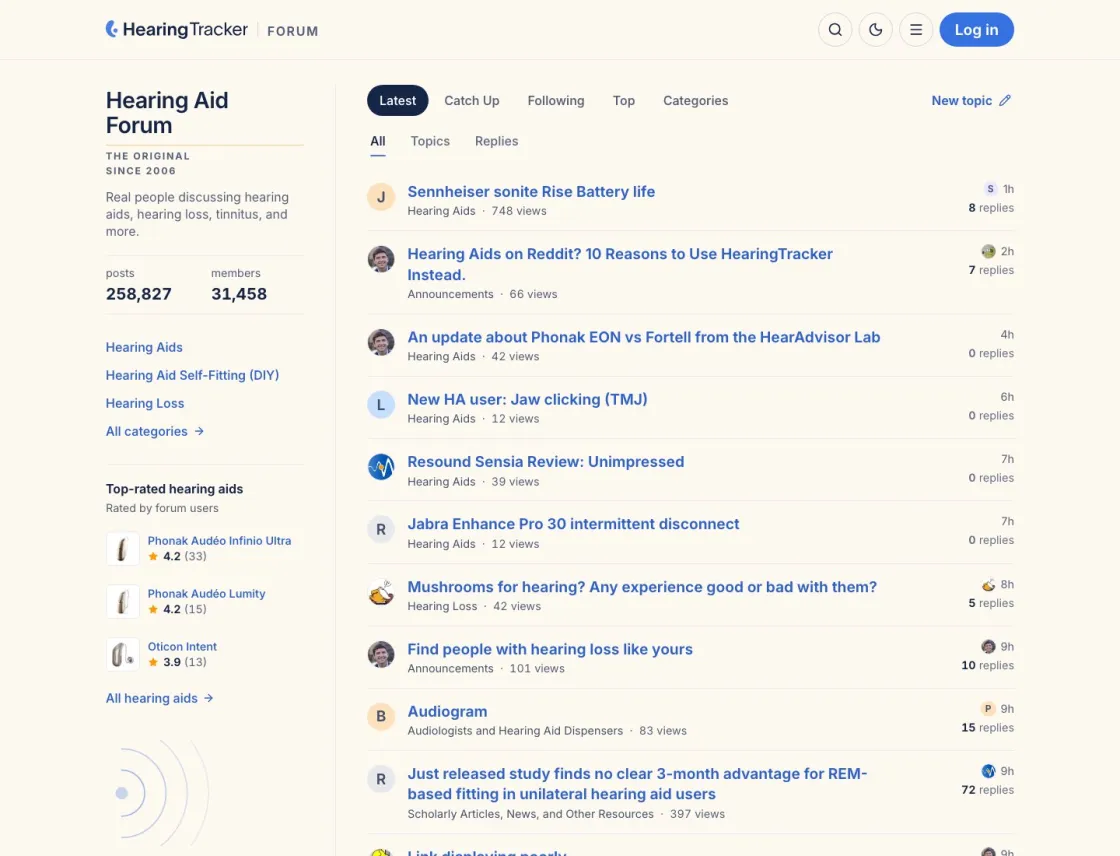Open Phonak Audéo Infinio Ultra rating
Image resolution: width=1120 pixels, height=856 pixels.
[x=219, y=541]
